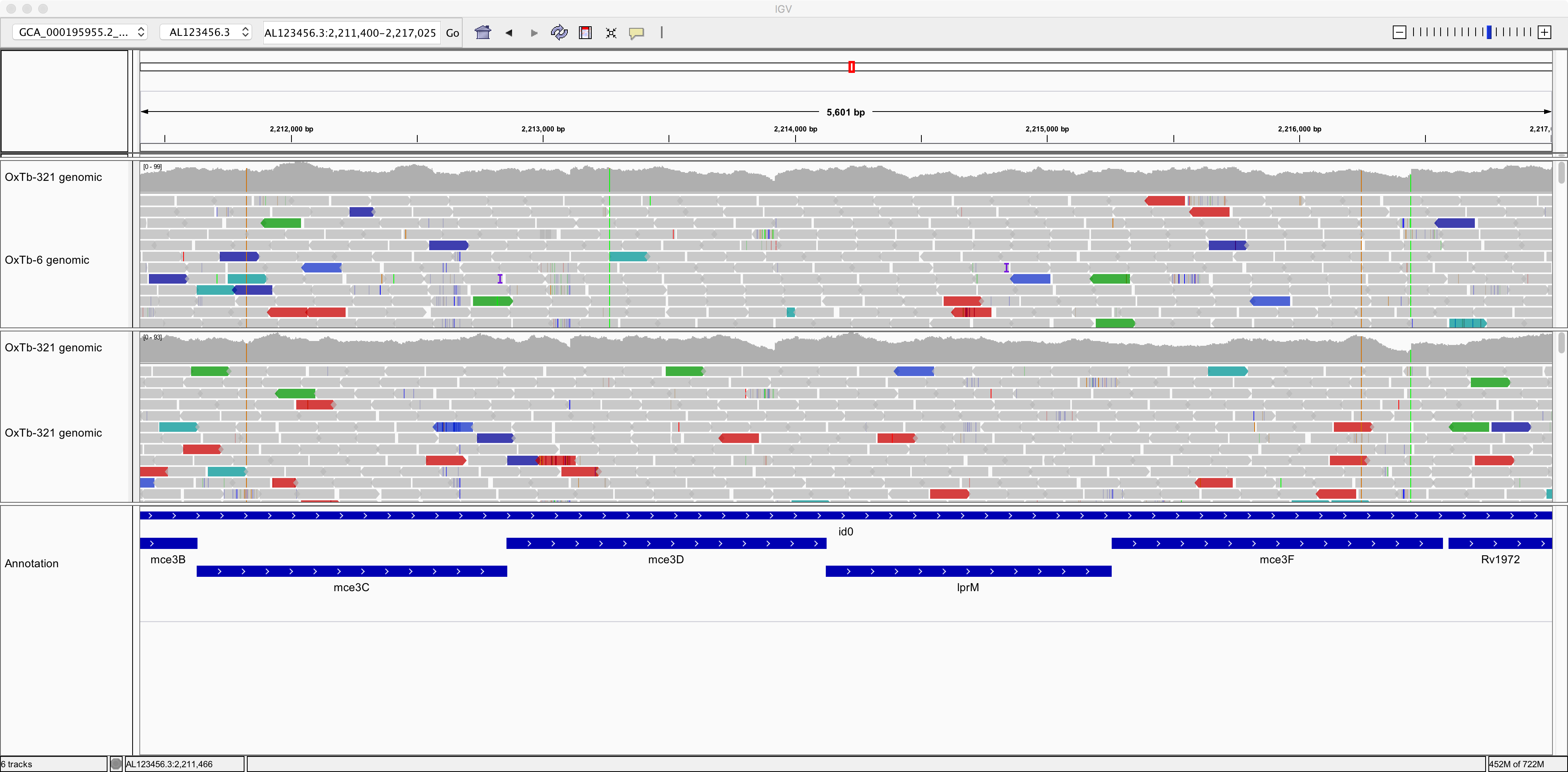Zoom out with the minus icon
Image resolution: width=1568 pixels, height=772 pixels.
pyautogui.click(x=1400, y=32)
